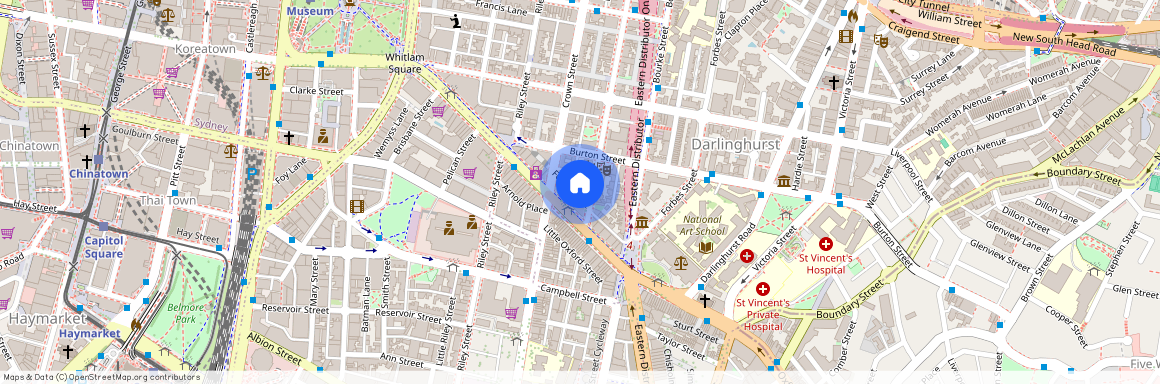
Task: Select the Clarke Street label
Action: tap(317, 91)
